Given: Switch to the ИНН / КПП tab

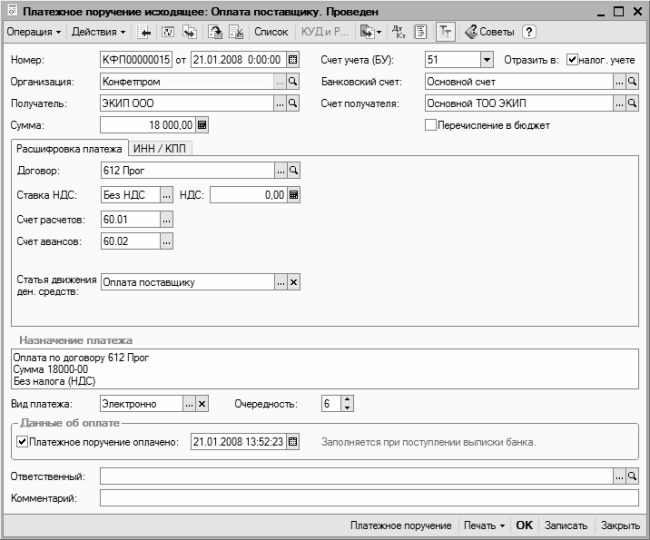Looking at the screenshot, I should coord(167,149).
